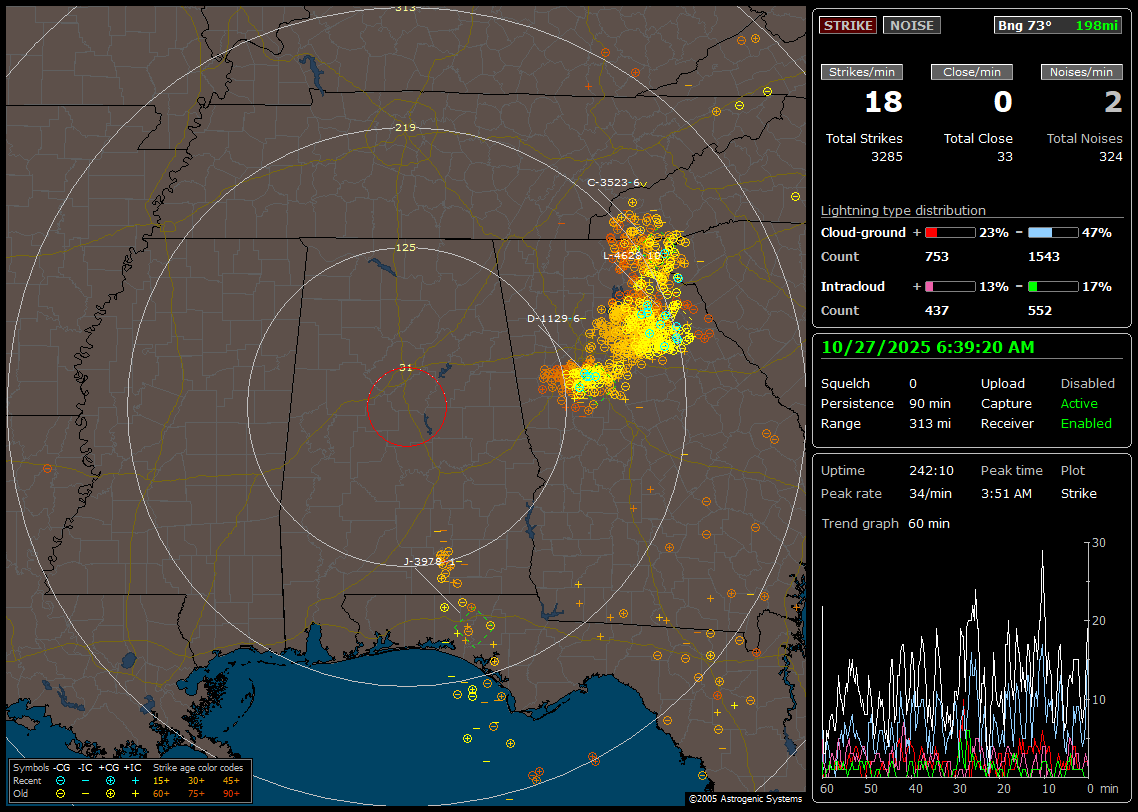Image resolution: width=1138 pixels, height=812 pixels.
Task: Click the Noises/min rate label
Action: (1082, 72)
